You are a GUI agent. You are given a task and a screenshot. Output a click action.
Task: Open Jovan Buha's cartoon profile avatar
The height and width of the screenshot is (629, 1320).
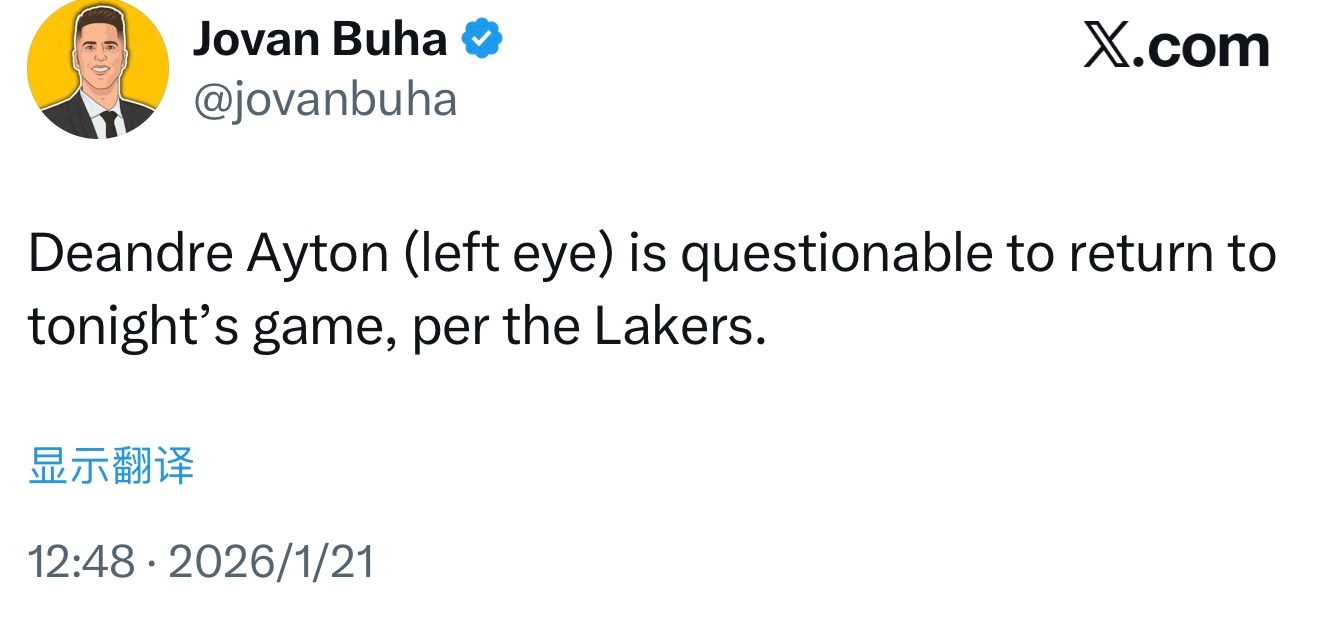click(98, 70)
